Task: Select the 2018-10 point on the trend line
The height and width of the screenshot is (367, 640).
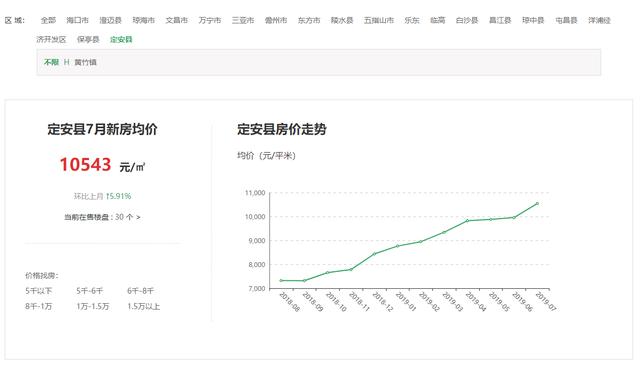Action: pos(328,273)
